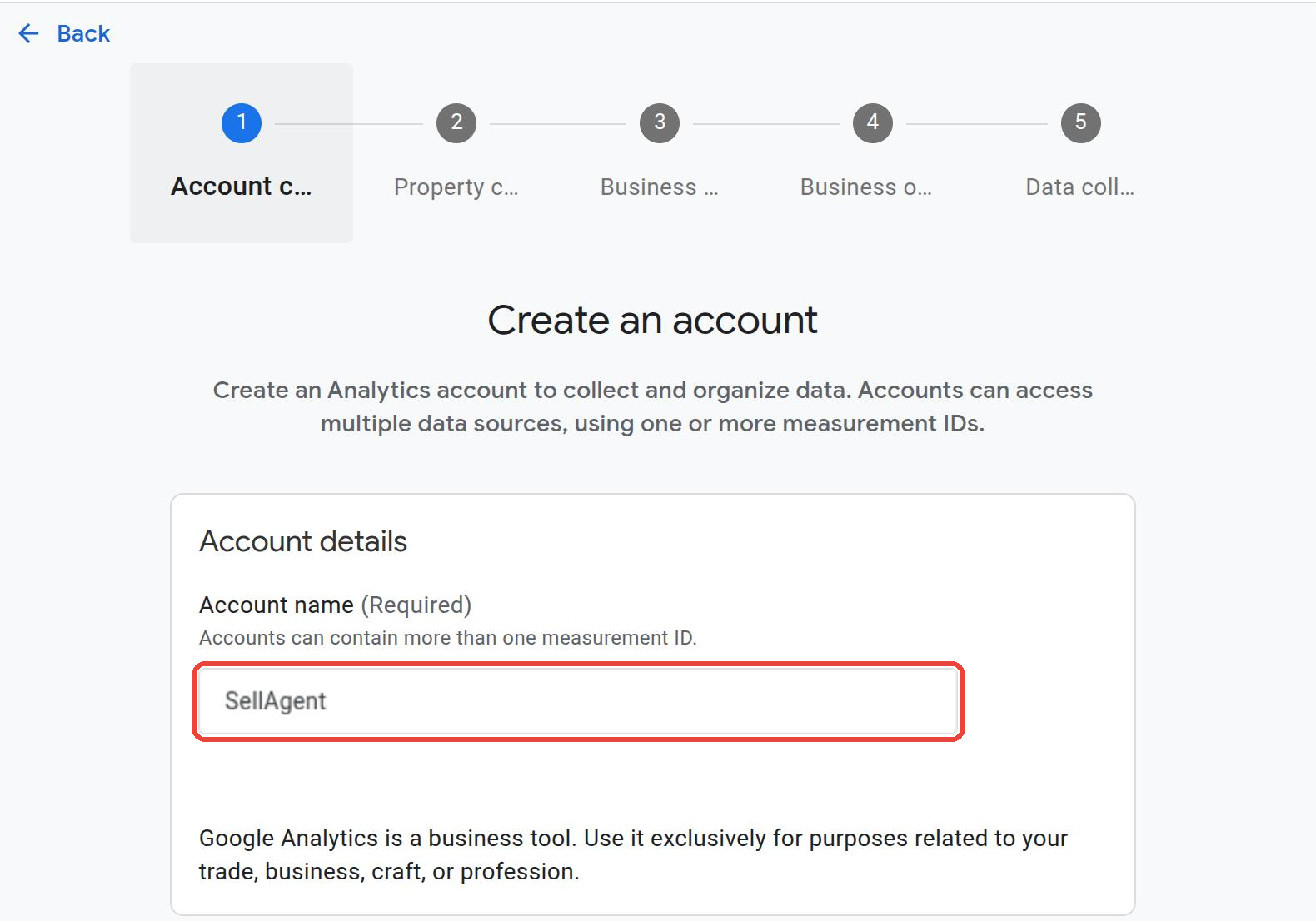Select step 4 circle in the stepper
This screenshot has width=1316, height=921.
873,123
